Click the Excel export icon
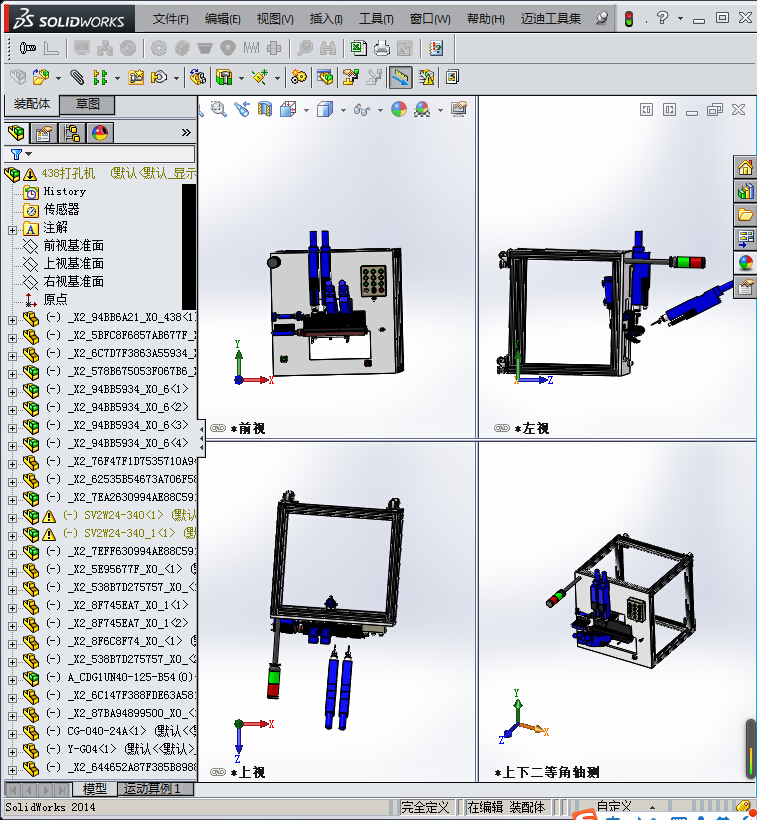 [359, 48]
